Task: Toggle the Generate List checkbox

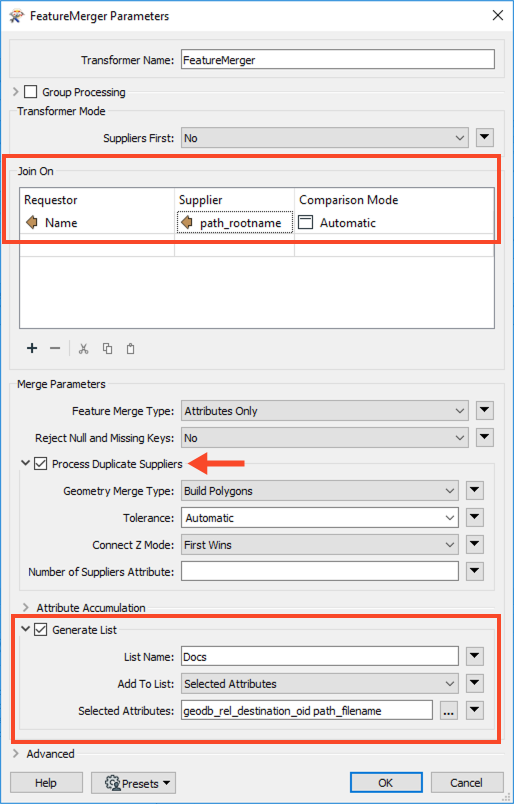Action: 41,630
